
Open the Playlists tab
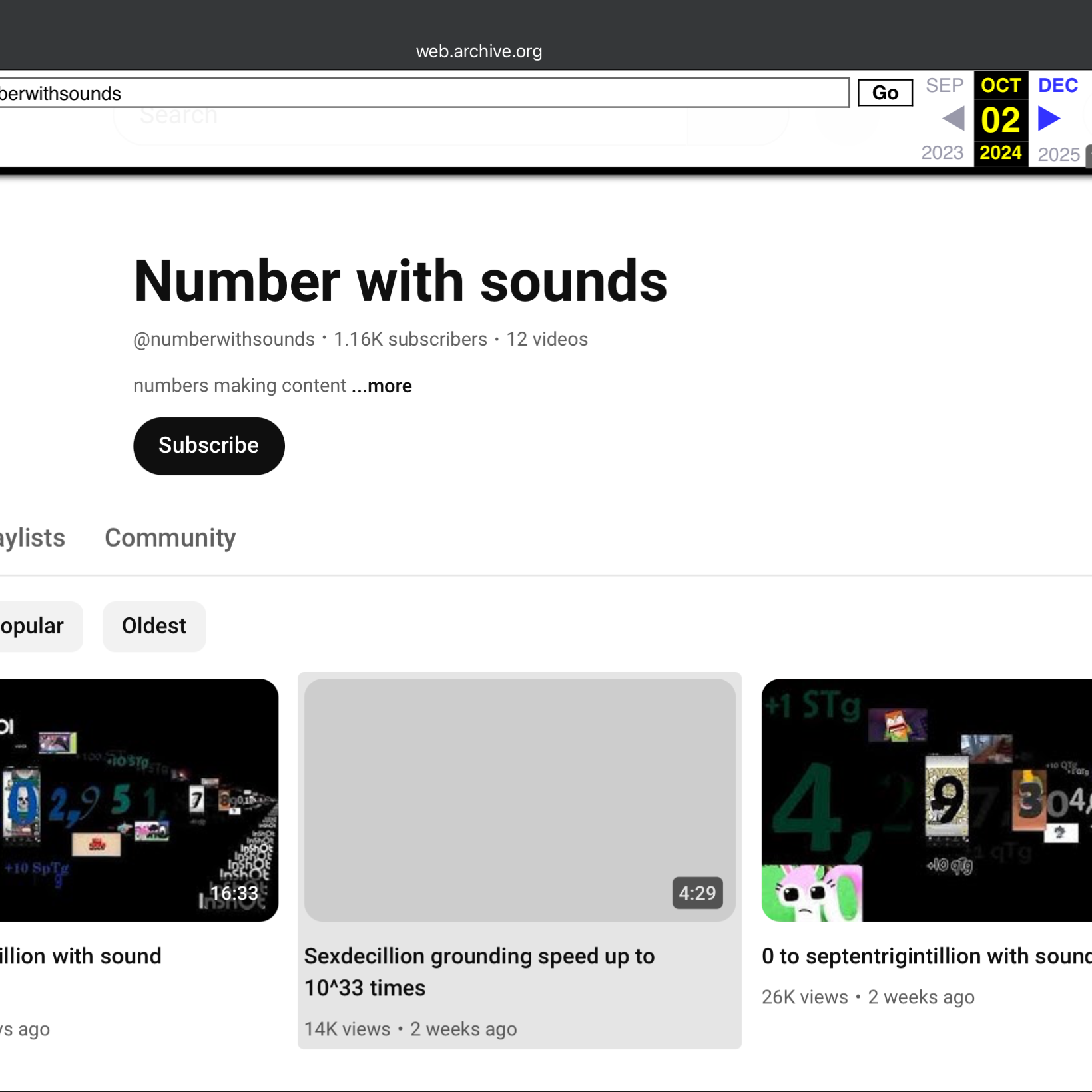click(x=32, y=537)
